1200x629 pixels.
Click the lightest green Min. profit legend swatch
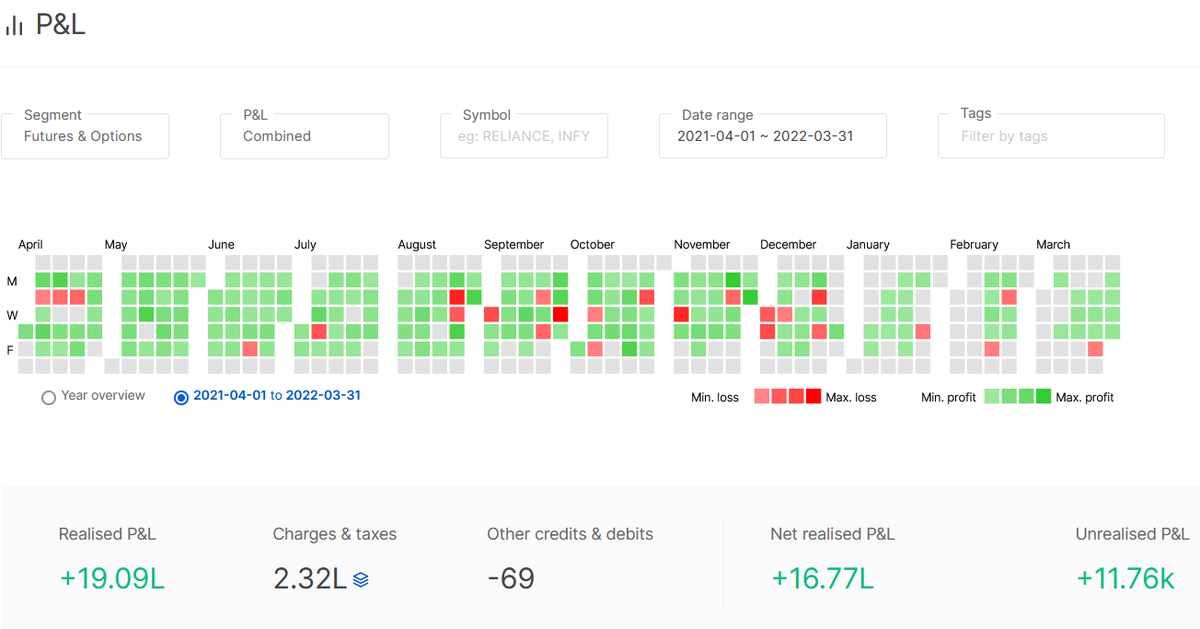992,396
